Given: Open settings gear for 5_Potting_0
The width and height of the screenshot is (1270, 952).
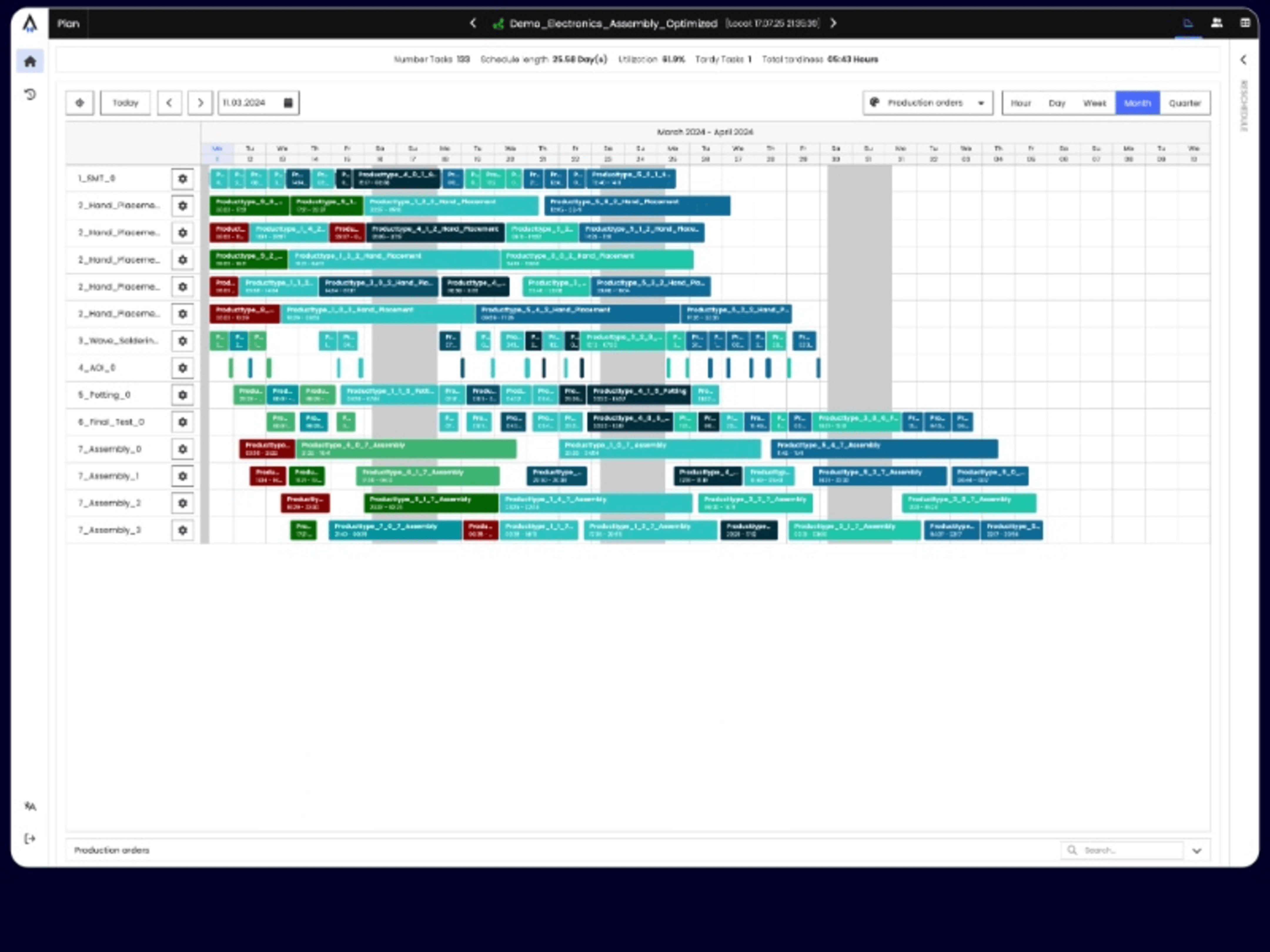Looking at the screenshot, I should point(183,395).
